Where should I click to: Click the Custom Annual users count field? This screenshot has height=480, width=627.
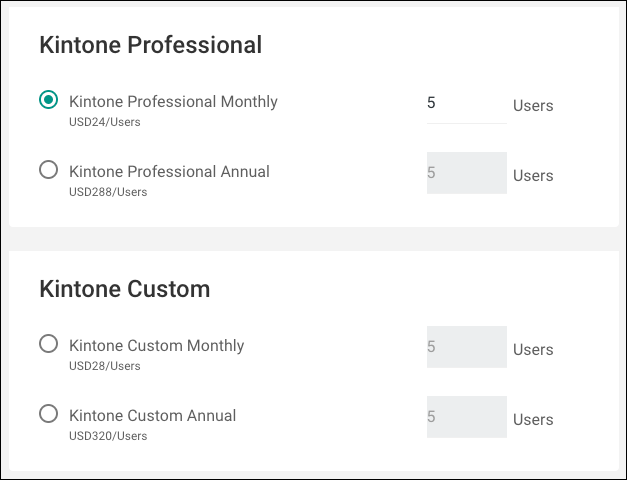point(466,417)
